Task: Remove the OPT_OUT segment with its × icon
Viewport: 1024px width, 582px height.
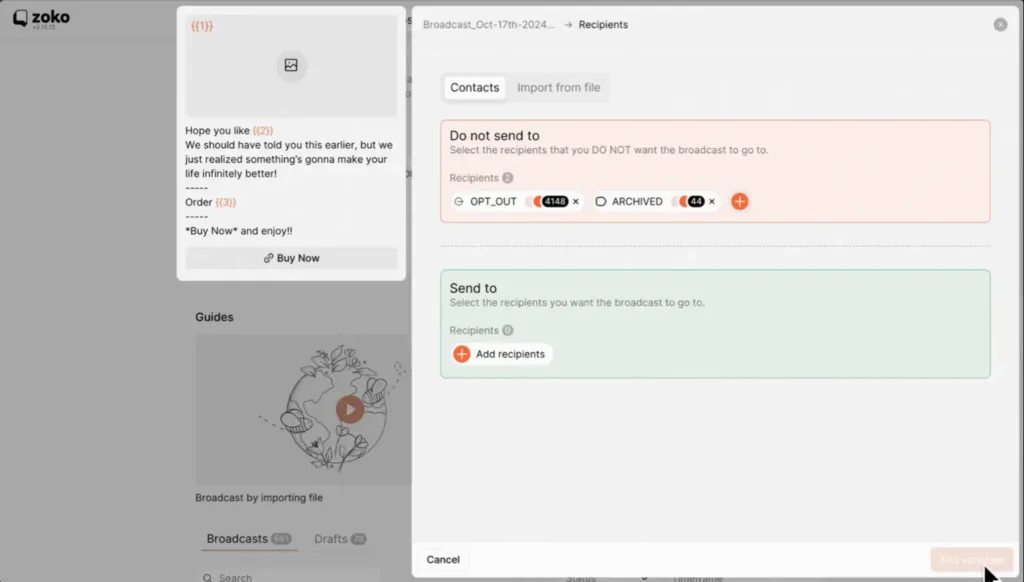Action: [x=576, y=201]
